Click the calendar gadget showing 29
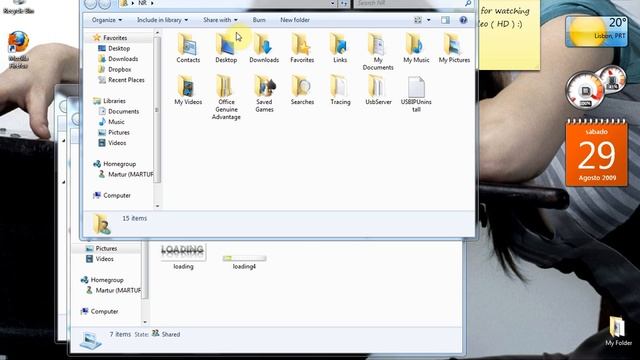Screen dimensions: 640x360 596,153
